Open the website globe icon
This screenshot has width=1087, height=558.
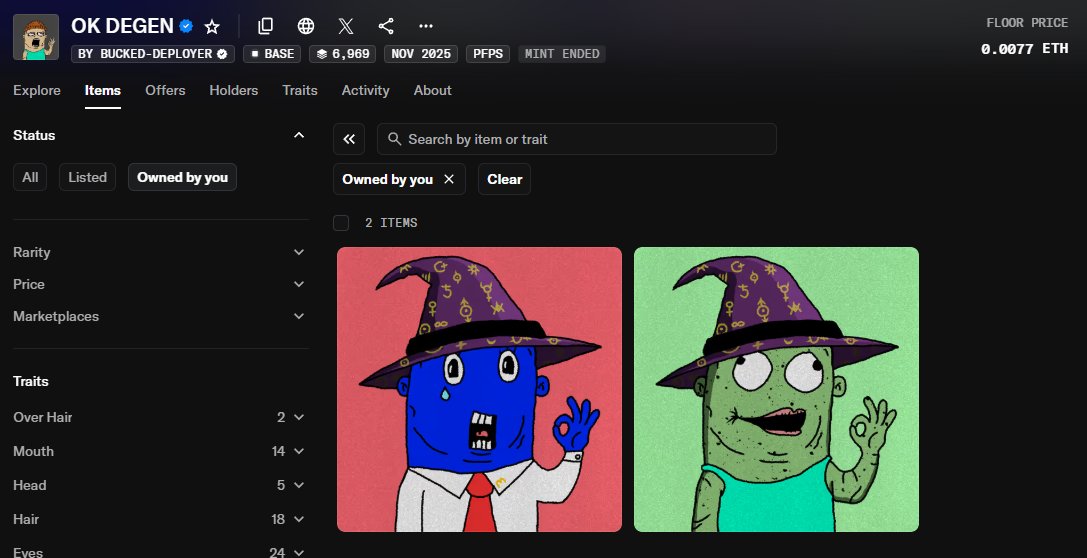(306, 26)
